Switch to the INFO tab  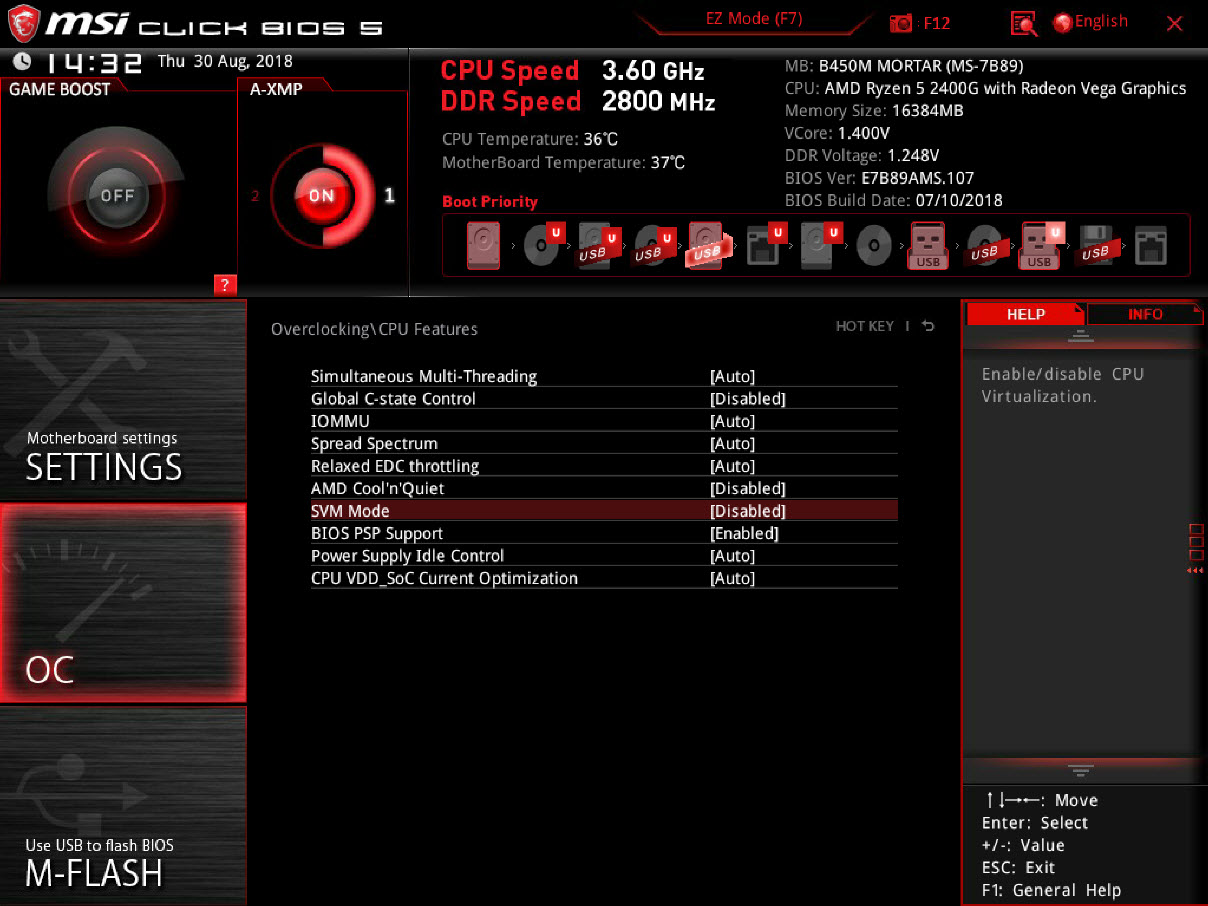(1145, 314)
